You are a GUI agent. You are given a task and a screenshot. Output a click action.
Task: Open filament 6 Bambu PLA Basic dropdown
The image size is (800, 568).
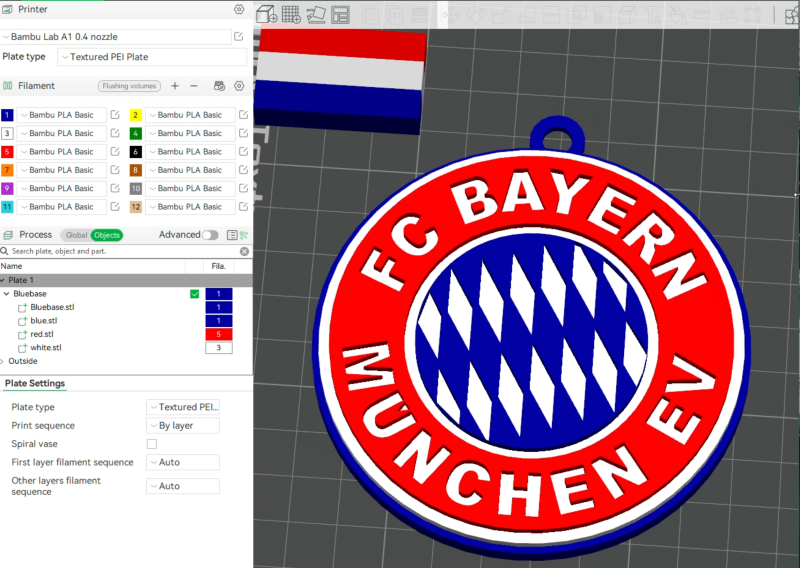pyautogui.click(x=190, y=152)
